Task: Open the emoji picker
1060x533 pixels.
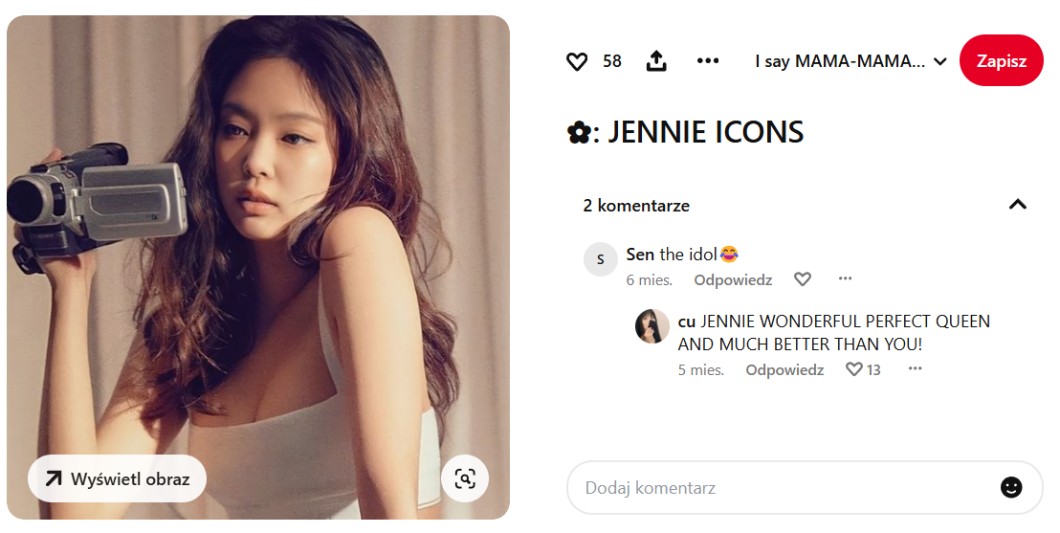Action: (x=1011, y=488)
